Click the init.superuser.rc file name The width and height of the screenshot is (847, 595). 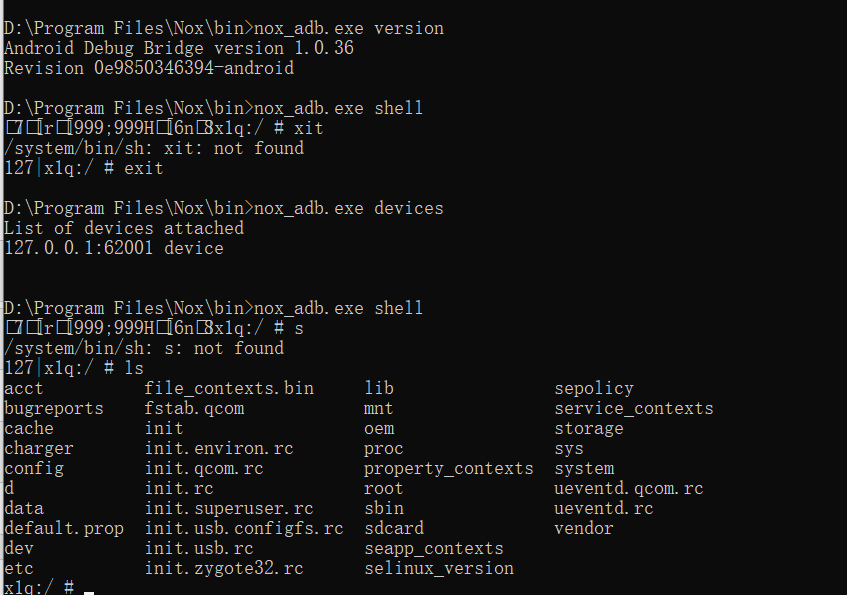(x=229, y=508)
